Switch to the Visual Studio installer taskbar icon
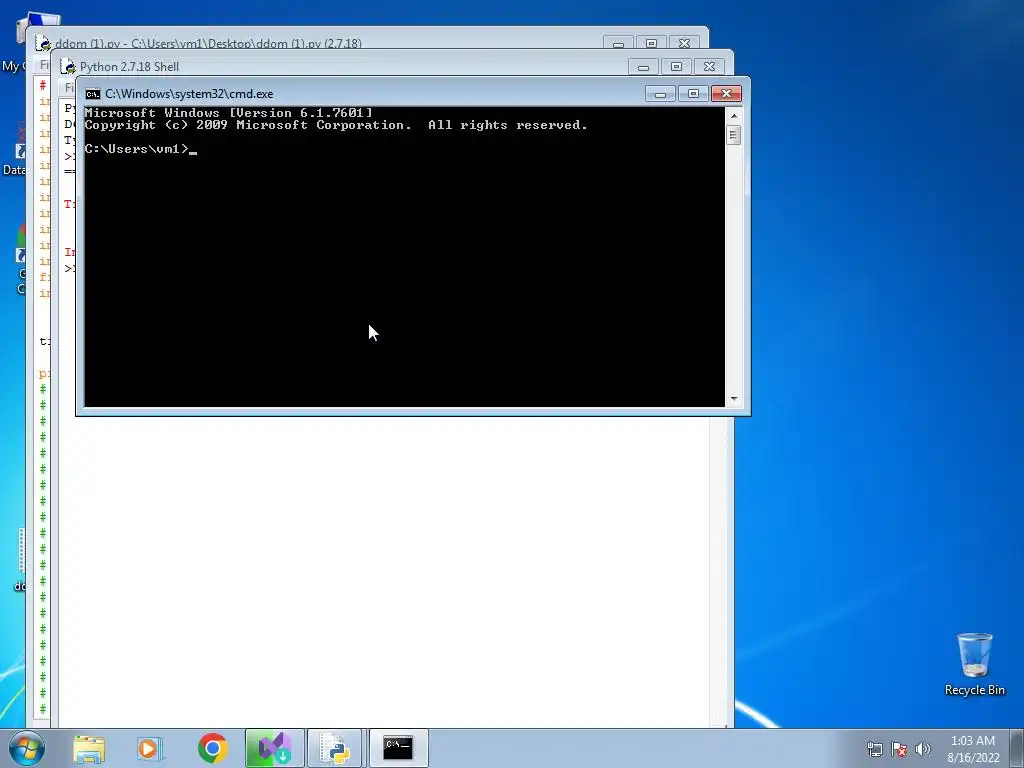This screenshot has height=768, width=1024. click(x=274, y=748)
